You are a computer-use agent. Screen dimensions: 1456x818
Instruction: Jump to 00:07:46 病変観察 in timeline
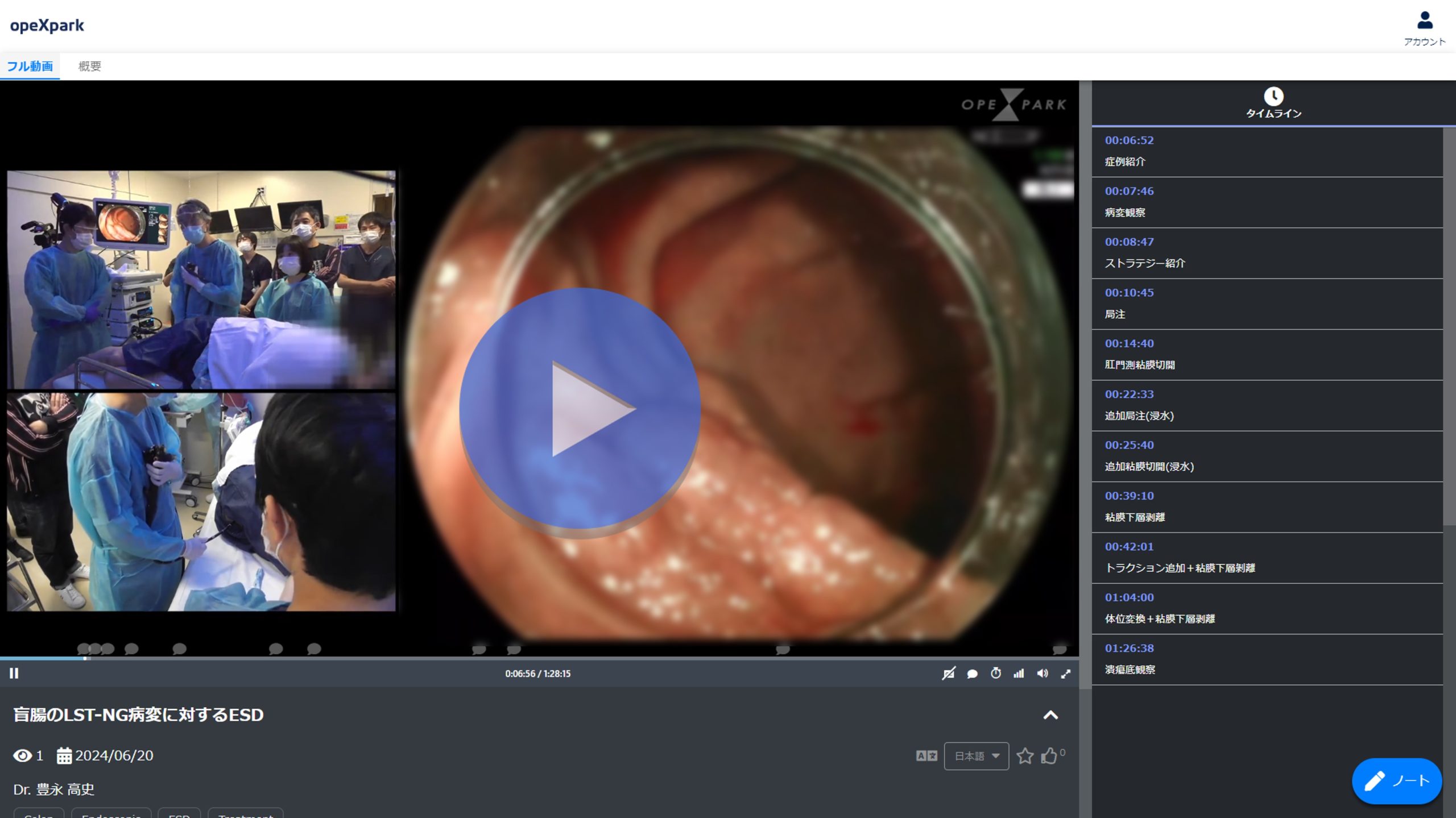(x=1267, y=202)
